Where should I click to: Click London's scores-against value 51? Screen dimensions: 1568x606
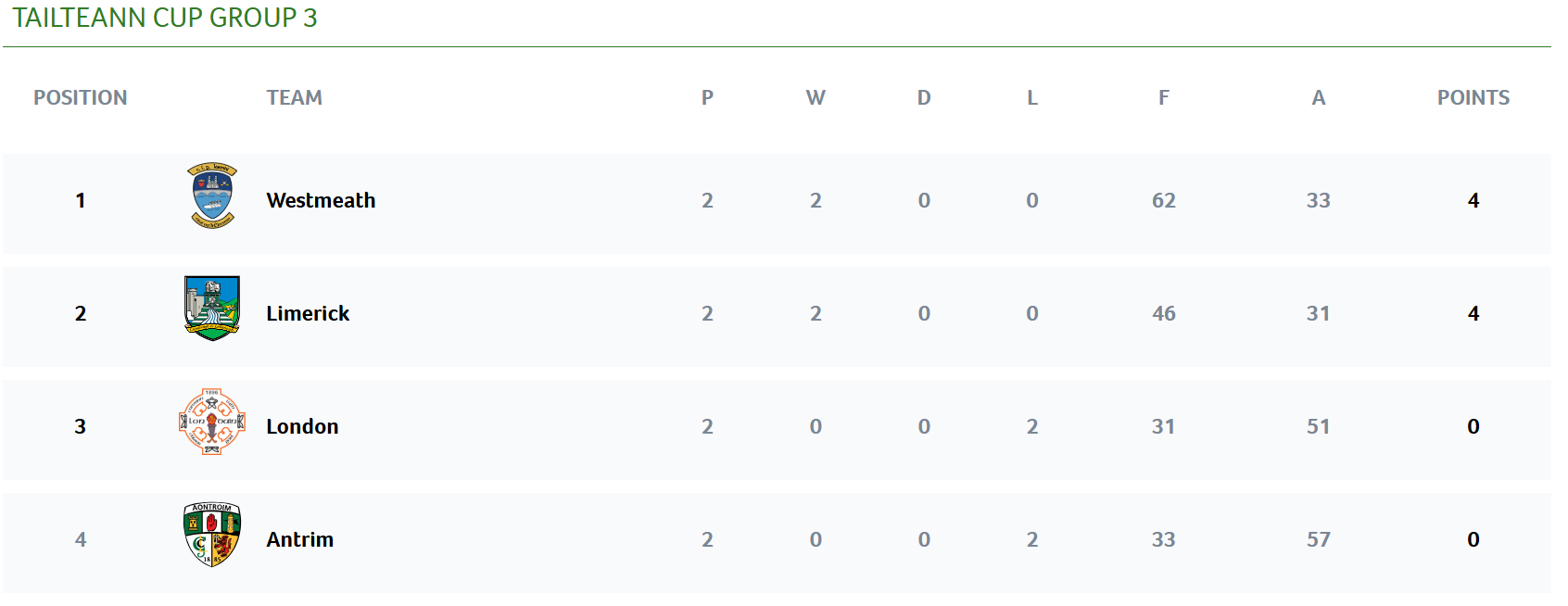pos(1318,426)
